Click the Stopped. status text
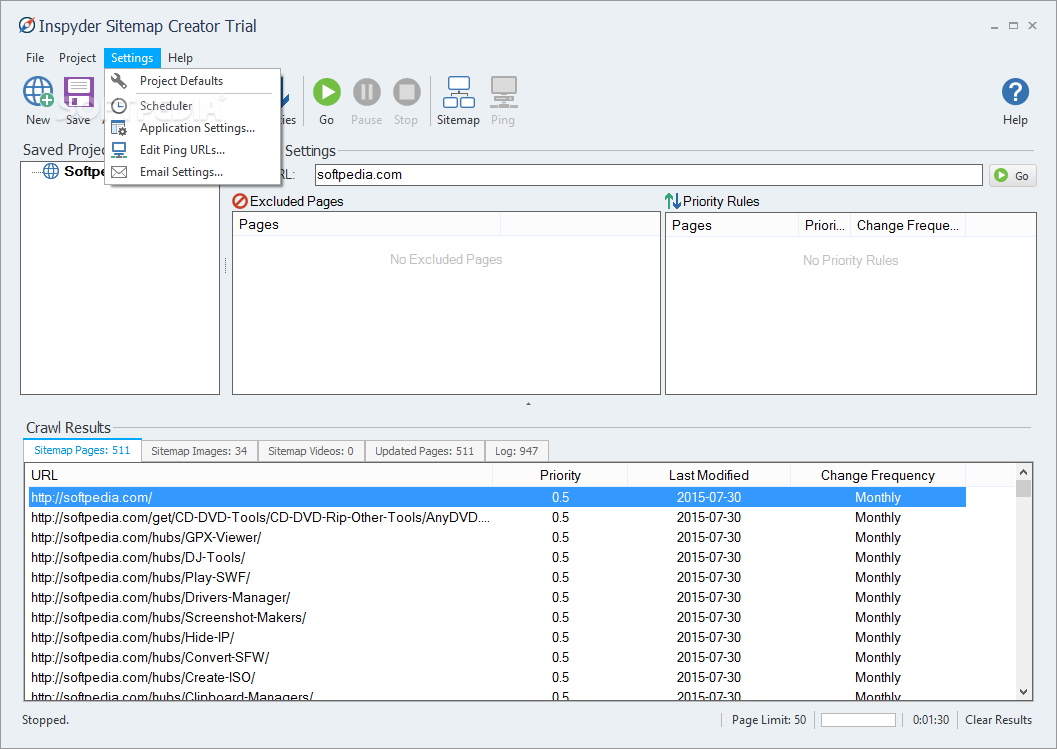This screenshot has height=749, width=1057. pos(45,720)
